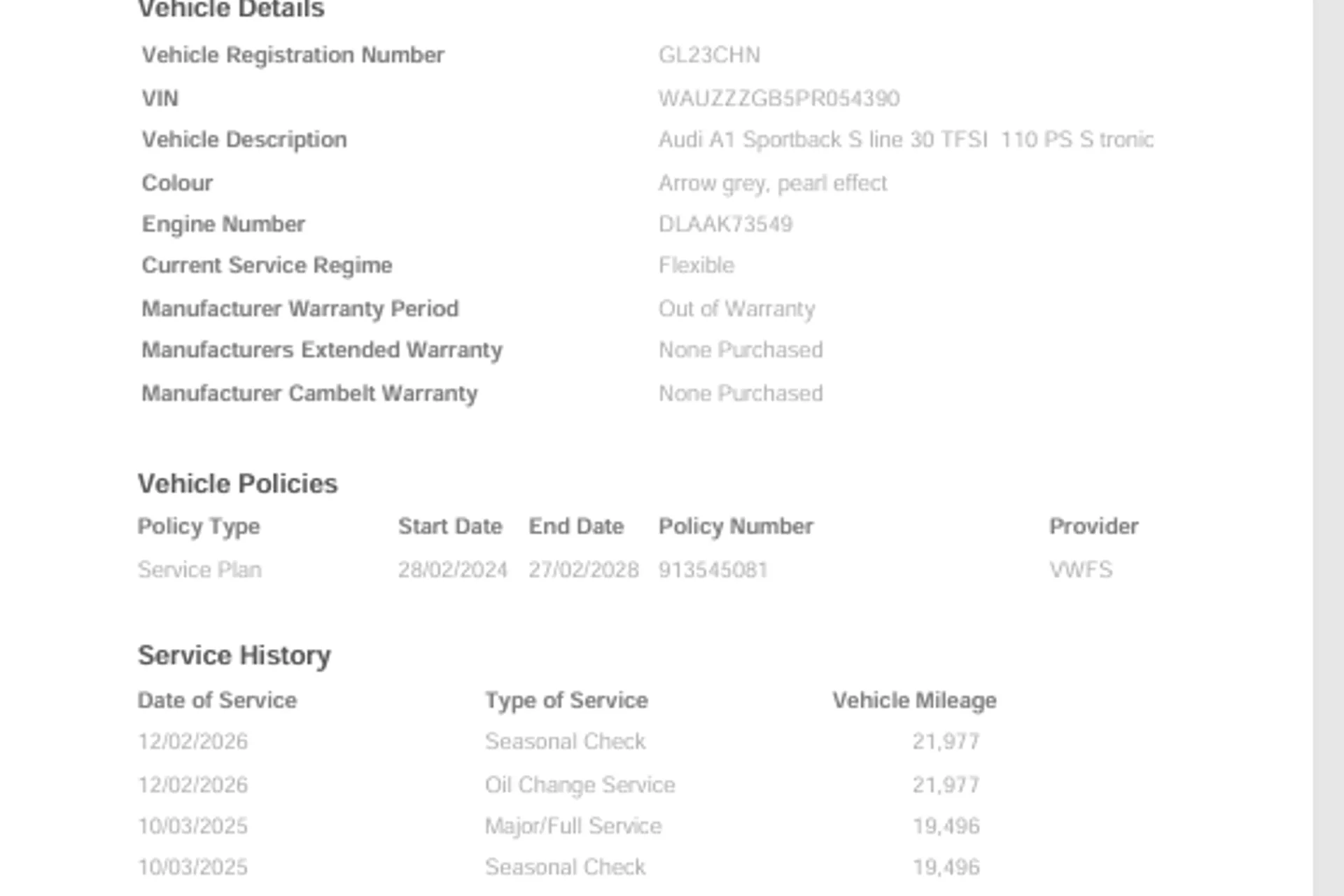Click the policy end date 27/02/2028

point(584,570)
